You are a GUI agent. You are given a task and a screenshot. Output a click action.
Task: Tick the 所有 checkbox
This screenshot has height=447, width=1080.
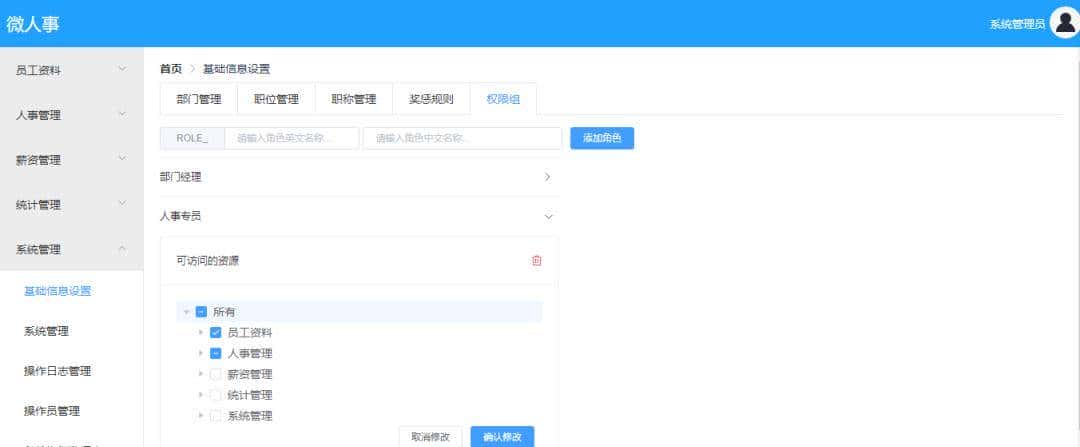tap(201, 311)
